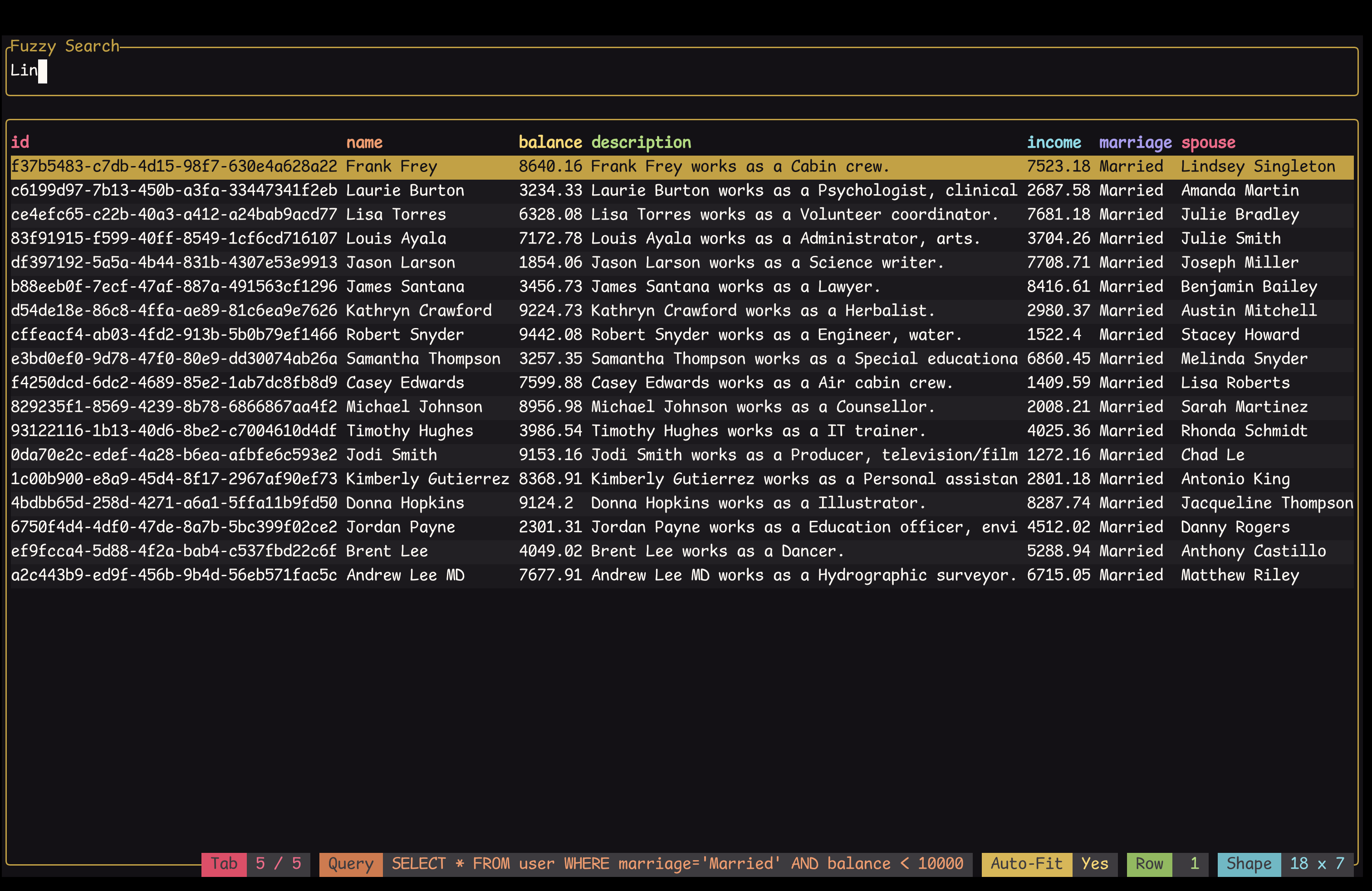
Task: Click the id starting f37b5483
Action: 174,166
